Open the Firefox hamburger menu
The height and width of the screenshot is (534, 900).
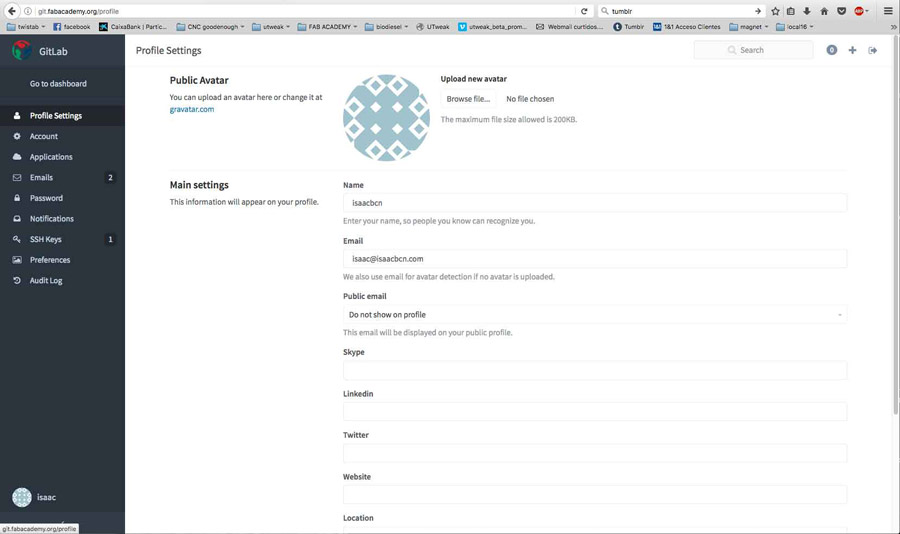(x=888, y=11)
